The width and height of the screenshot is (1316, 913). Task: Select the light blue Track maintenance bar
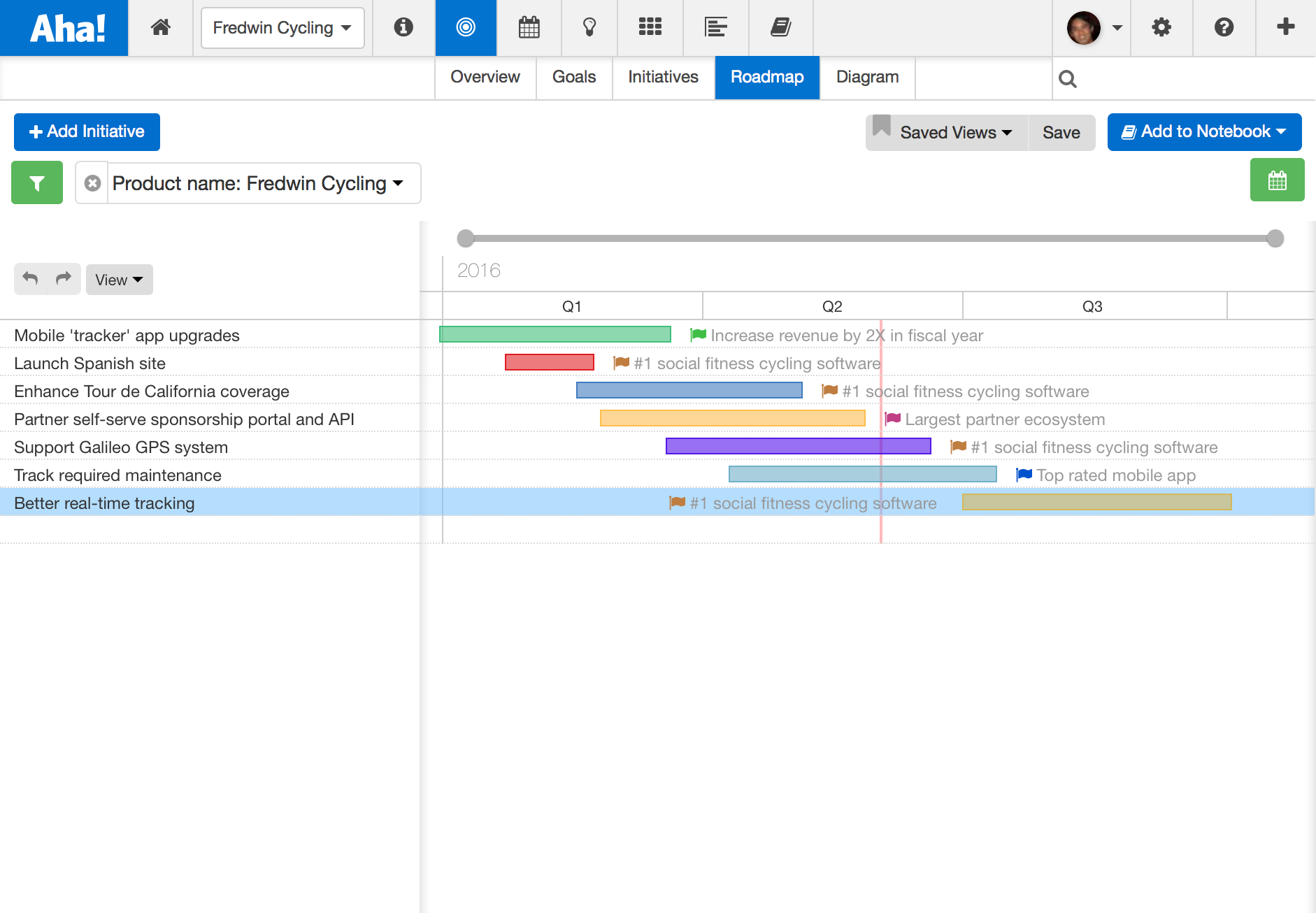point(863,474)
